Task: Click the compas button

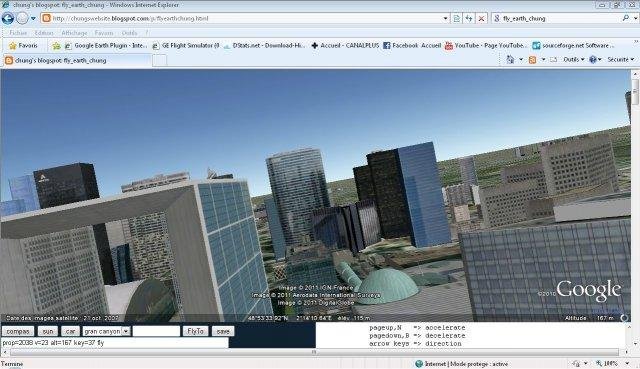Action: tap(18, 331)
